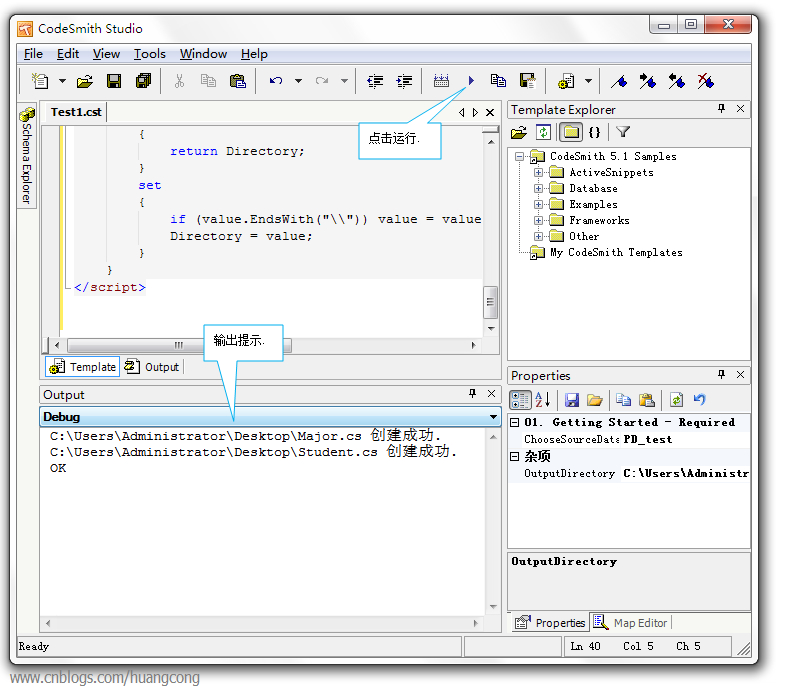Open the Tools menu
This screenshot has height=696, width=787.
(150, 54)
